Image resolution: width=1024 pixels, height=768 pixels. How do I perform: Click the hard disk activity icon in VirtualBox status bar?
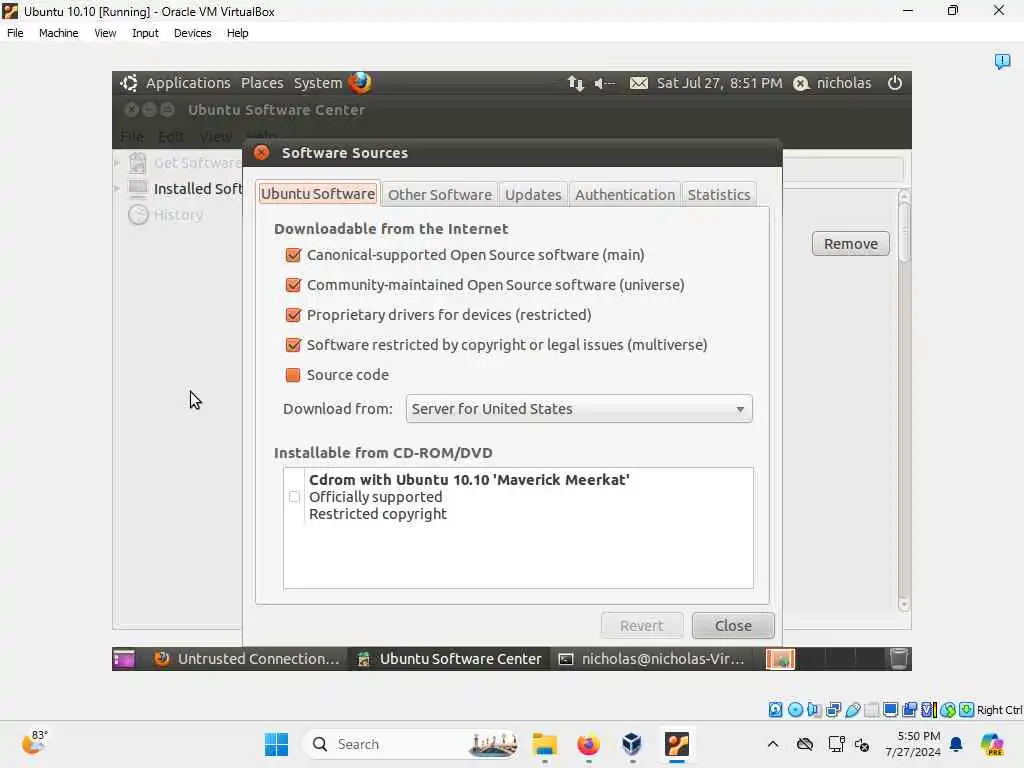tap(775, 710)
